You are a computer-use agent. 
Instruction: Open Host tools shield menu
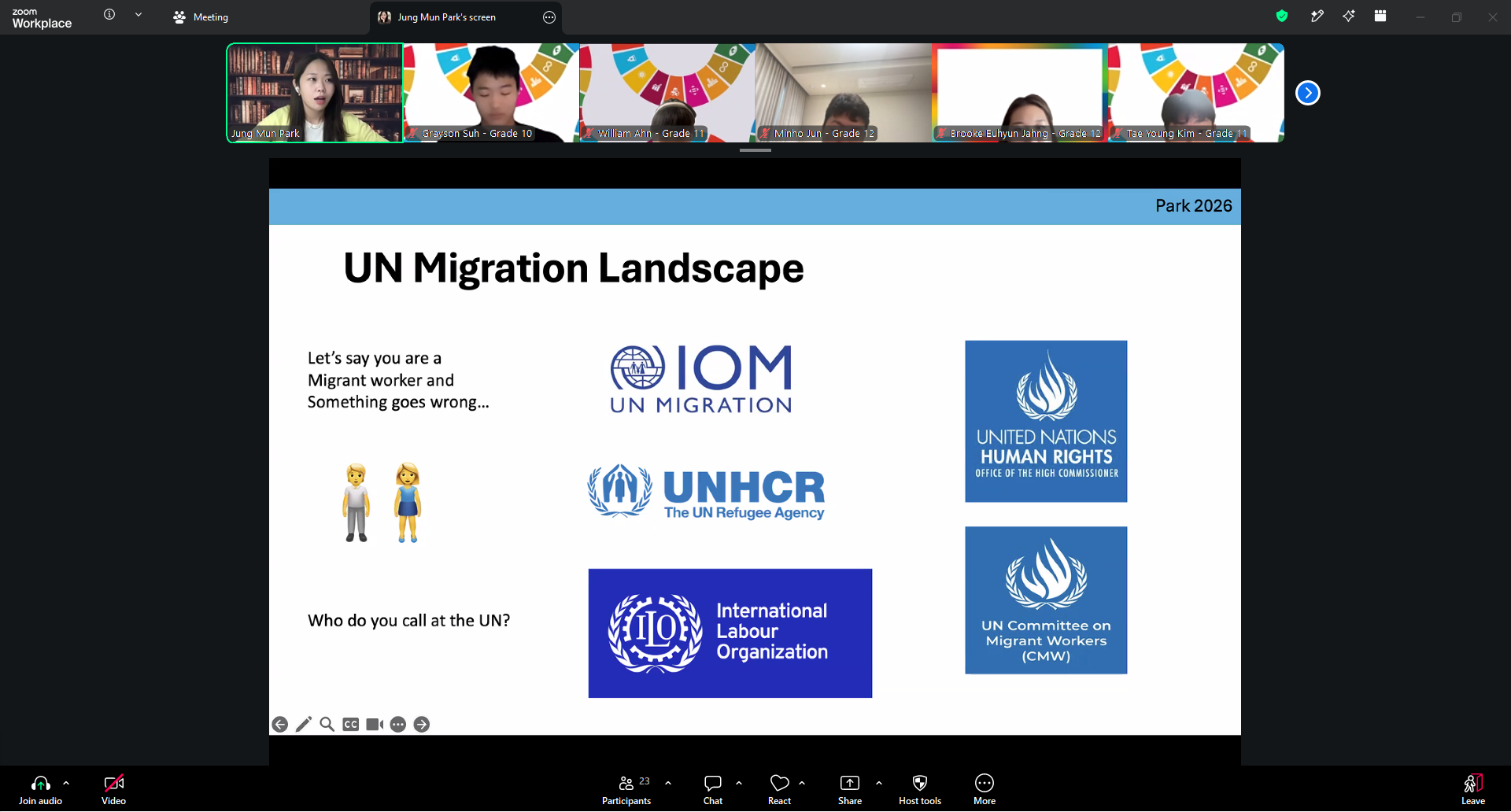point(920,790)
